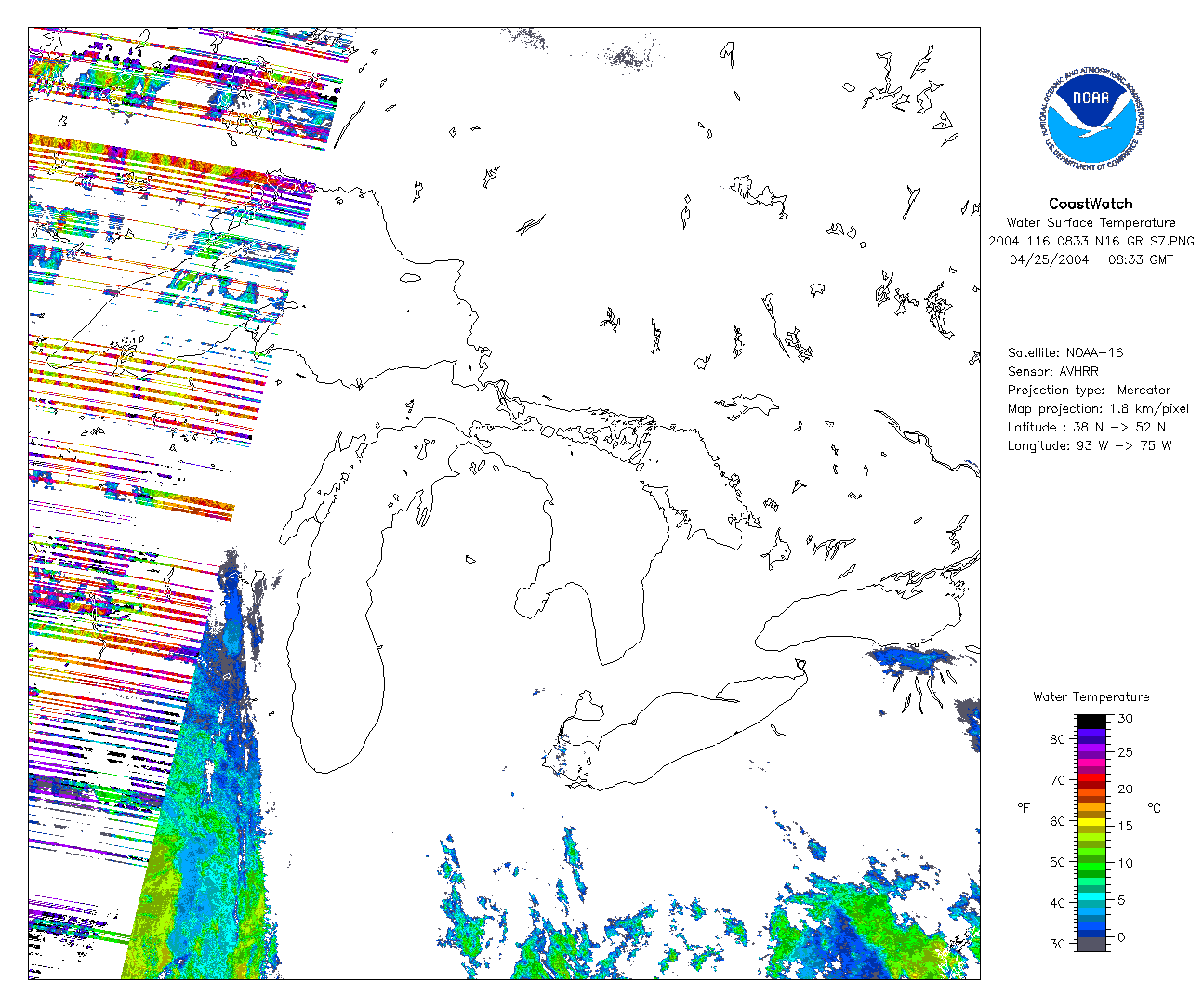Click the time 08:33 GMT
Screen dimensions: 1203x1008
[1141, 259]
